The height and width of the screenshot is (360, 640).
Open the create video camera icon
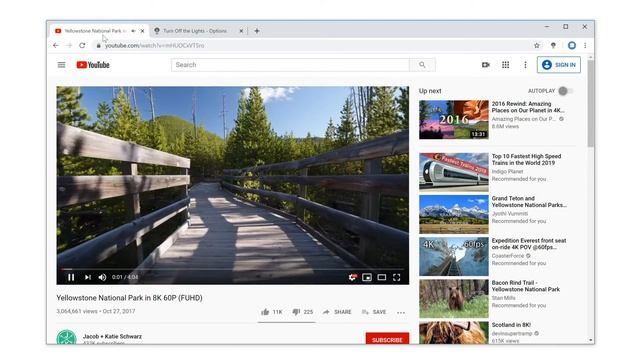pos(485,65)
